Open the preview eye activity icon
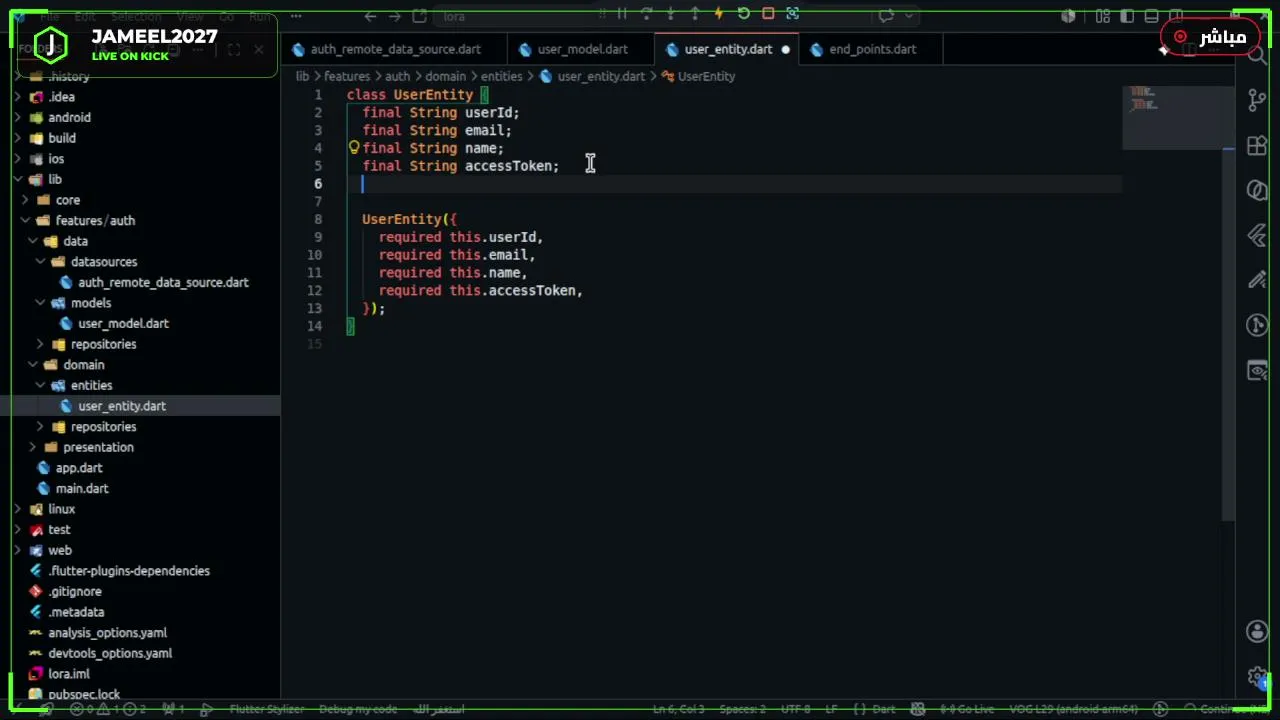 point(1257,371)
